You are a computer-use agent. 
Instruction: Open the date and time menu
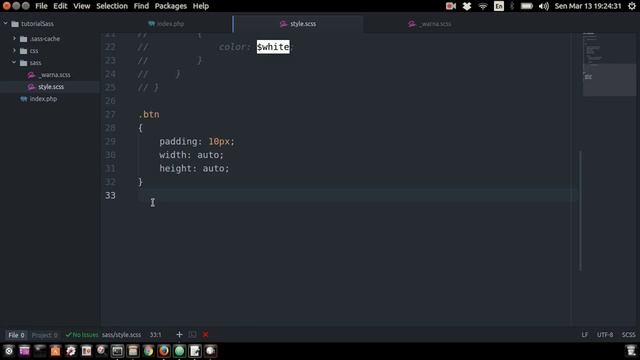pos(588,6)
